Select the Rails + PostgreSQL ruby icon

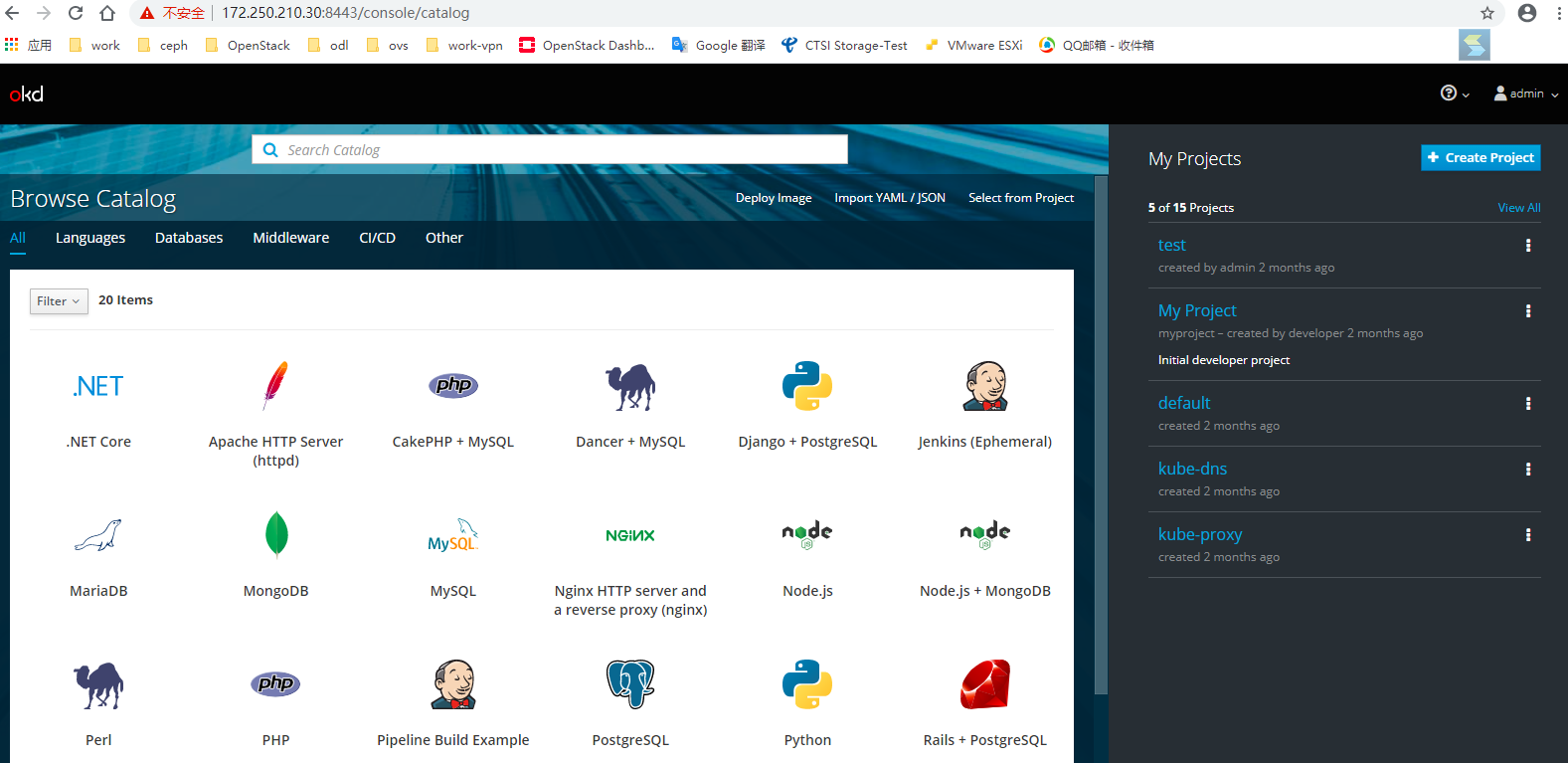(984, 684)
